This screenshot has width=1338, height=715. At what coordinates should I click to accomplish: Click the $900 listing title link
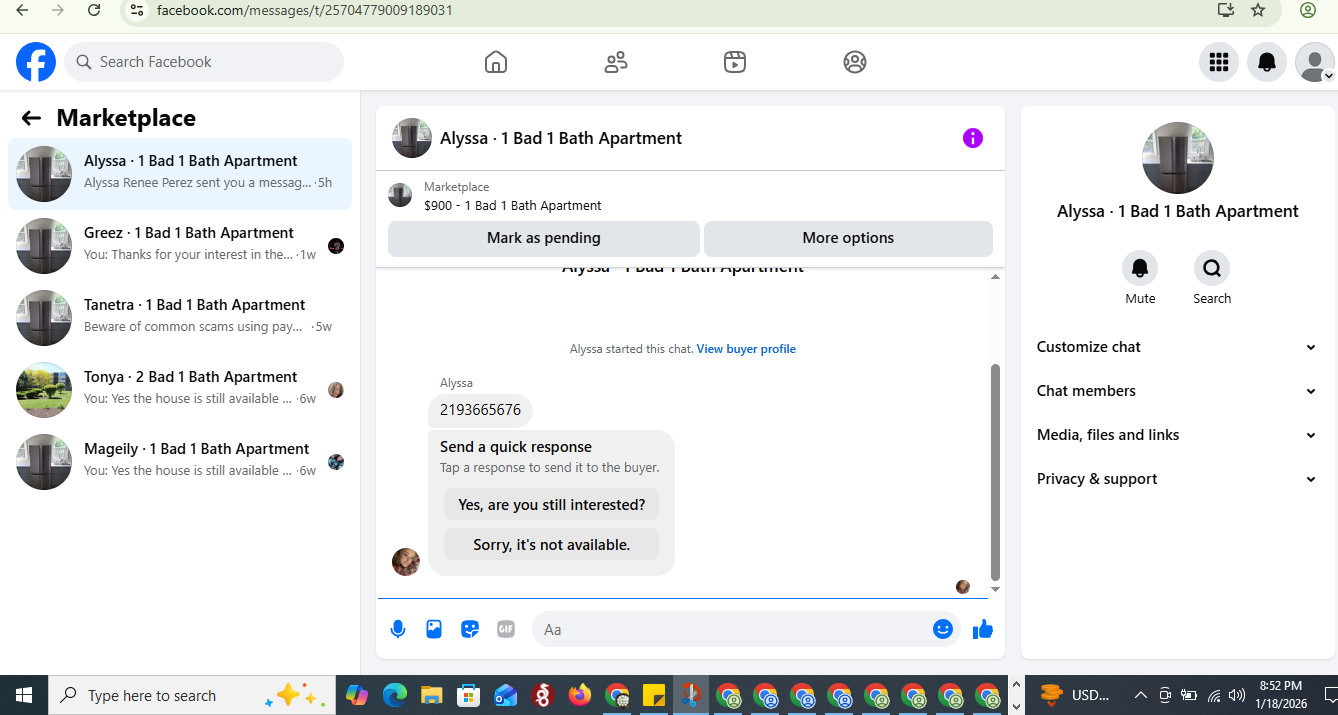[513, 206]
